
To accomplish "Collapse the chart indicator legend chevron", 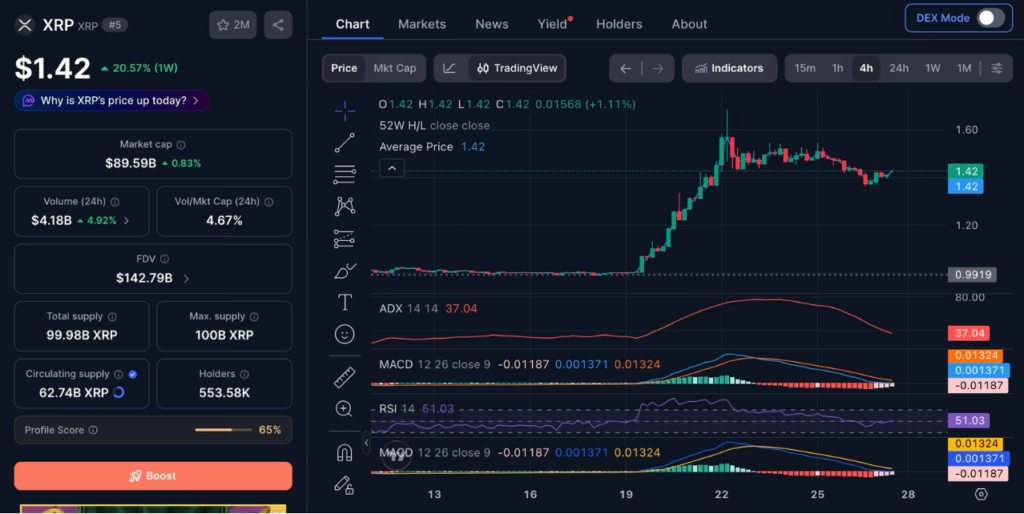I will pos(392,169).
